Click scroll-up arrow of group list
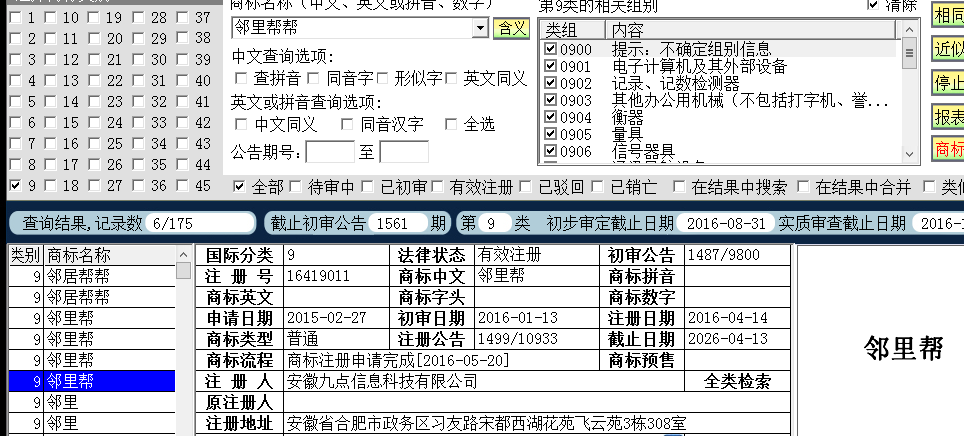This screenshot has height=436, width=964. [910, 29]
